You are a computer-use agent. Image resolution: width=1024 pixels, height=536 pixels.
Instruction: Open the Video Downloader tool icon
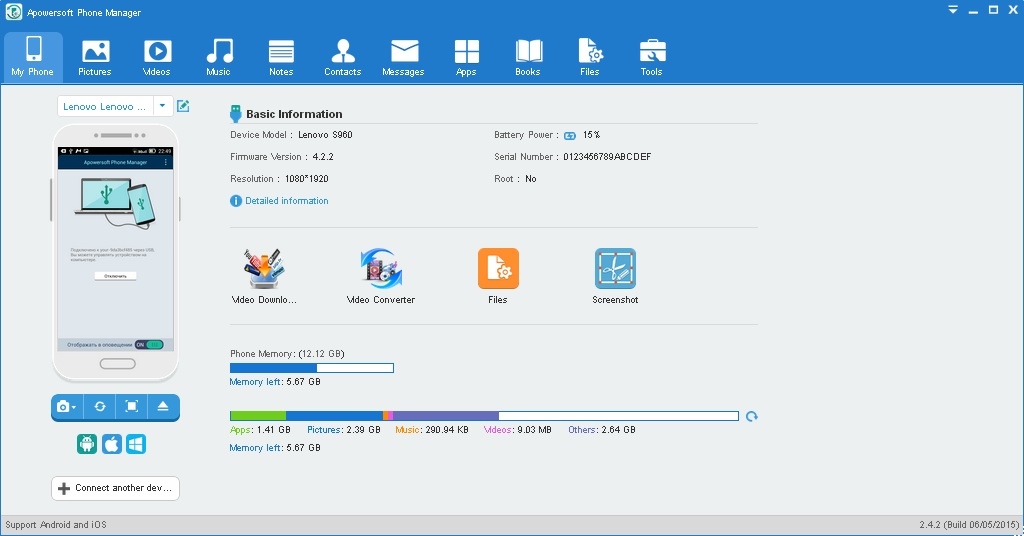click(264, 269)
